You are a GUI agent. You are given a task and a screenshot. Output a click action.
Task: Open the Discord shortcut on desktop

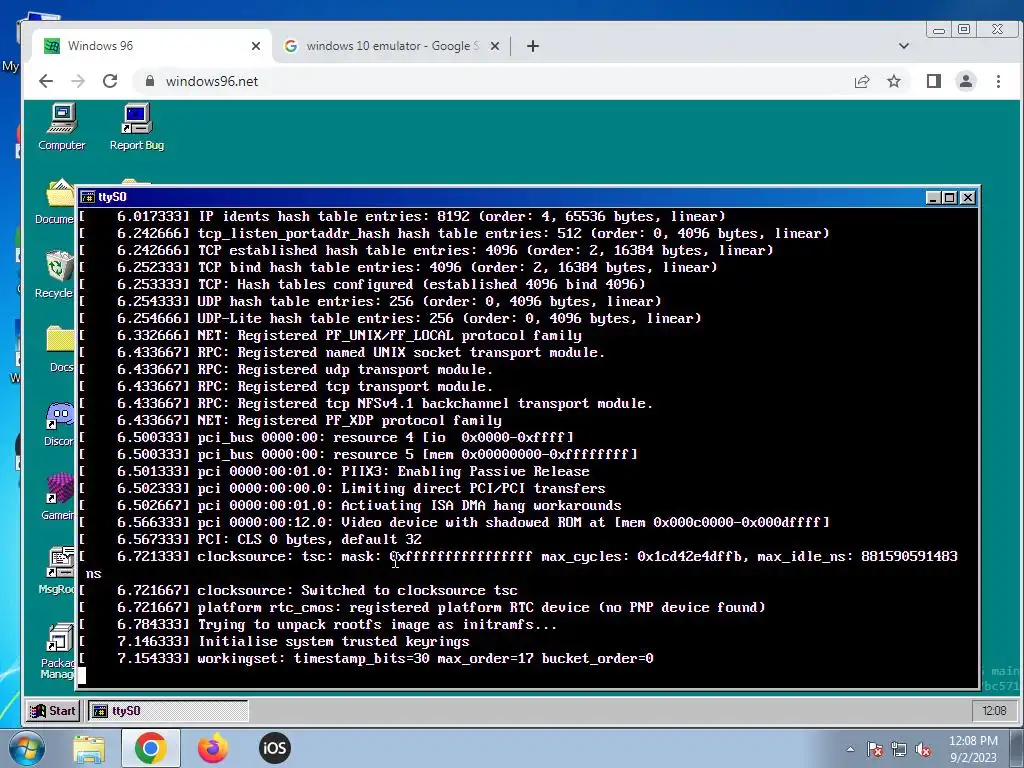[59, 424]
